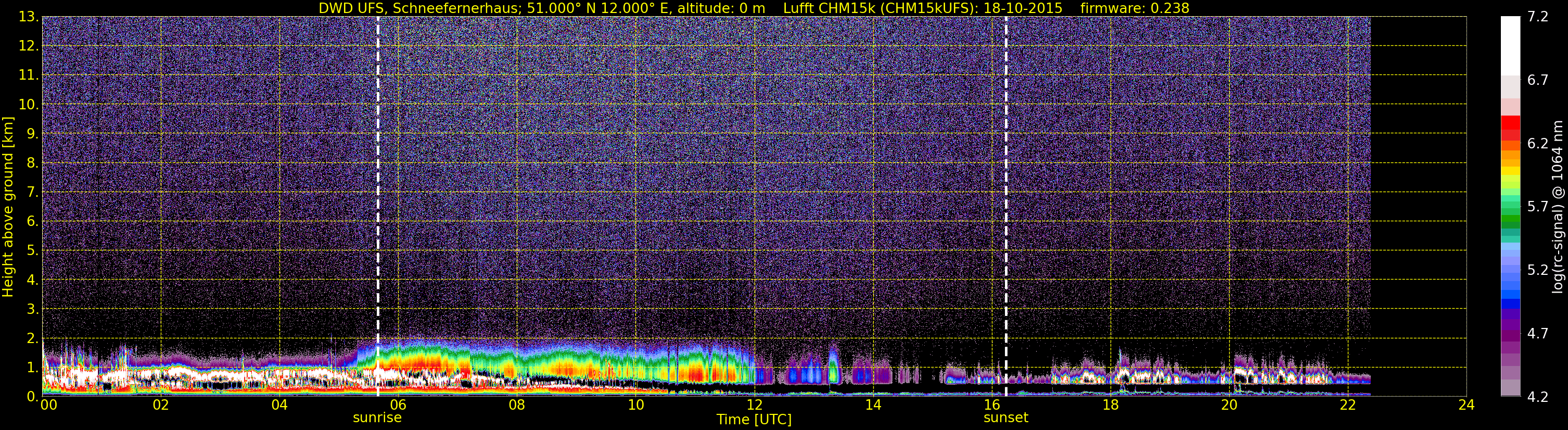
Task: Click the white dashed sunrise marker line
Action: (378, 207)
